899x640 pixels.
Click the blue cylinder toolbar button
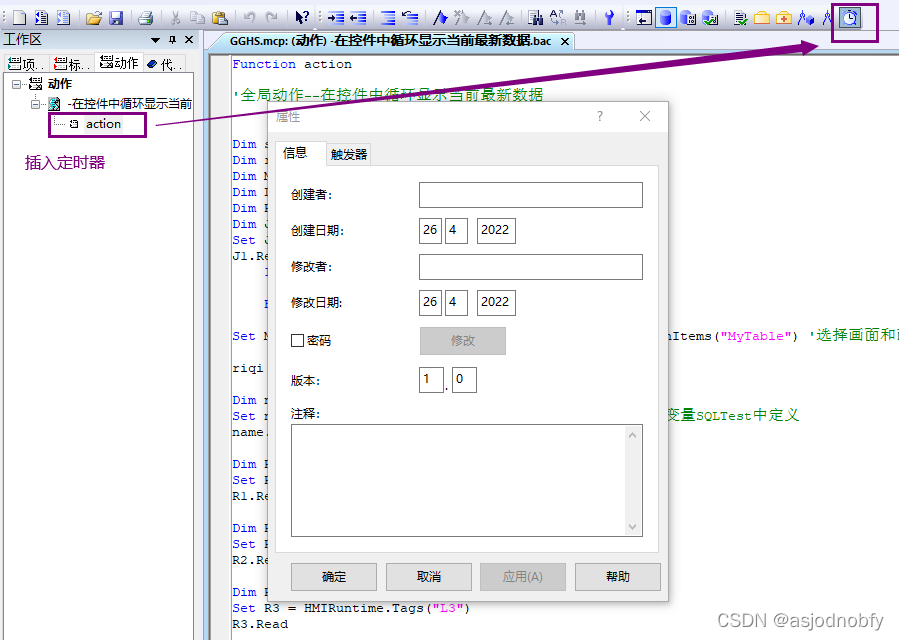[x=666, y=18]
